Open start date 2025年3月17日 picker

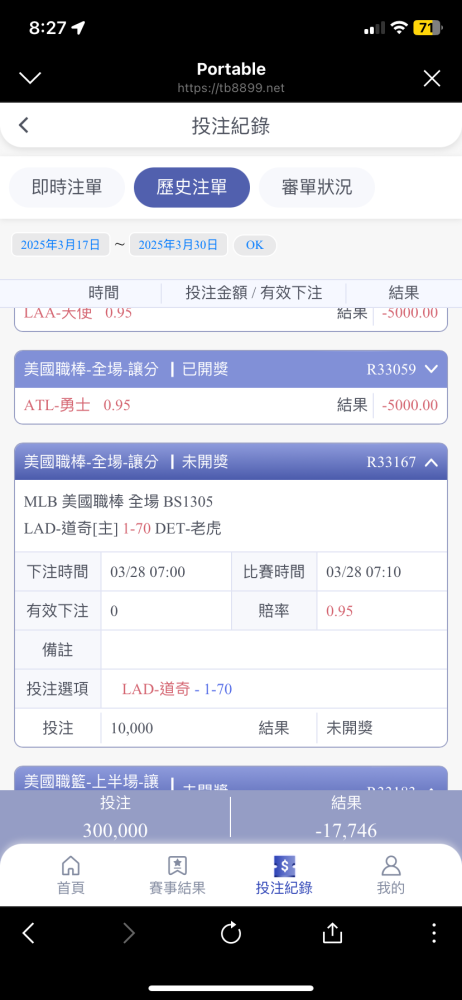(x=61, y=245)
